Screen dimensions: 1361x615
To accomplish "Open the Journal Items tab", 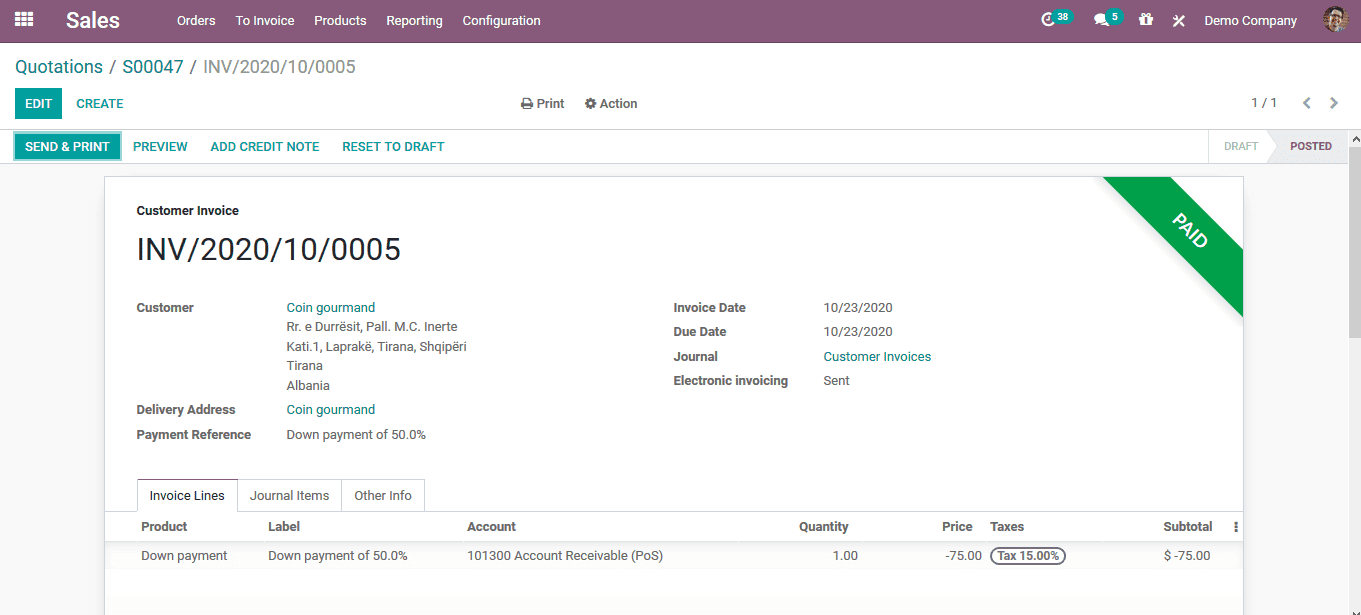I will click(x=289, y=496).
